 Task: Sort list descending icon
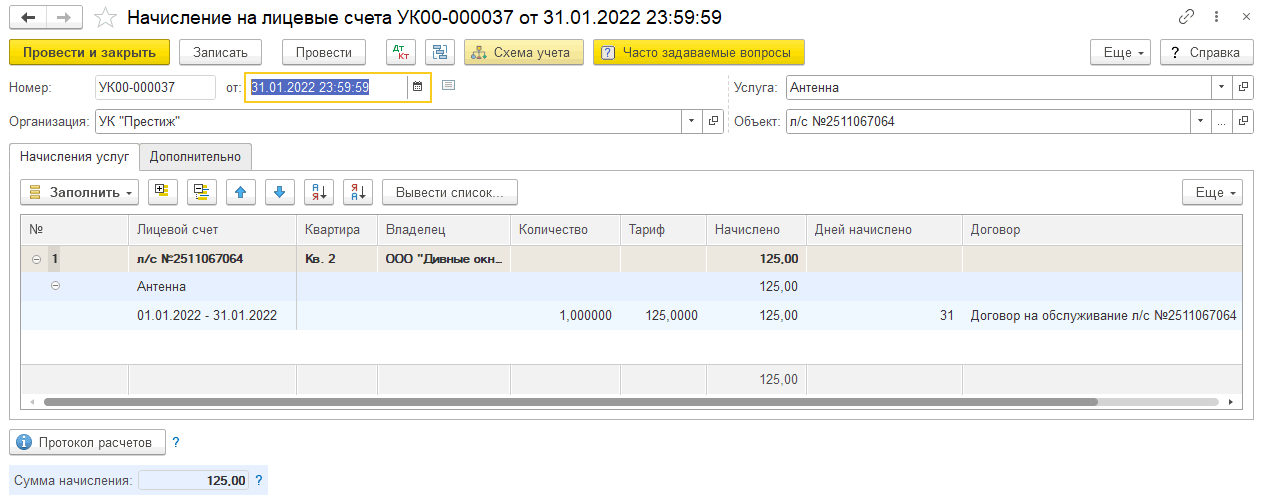click(x=358, y=192)
